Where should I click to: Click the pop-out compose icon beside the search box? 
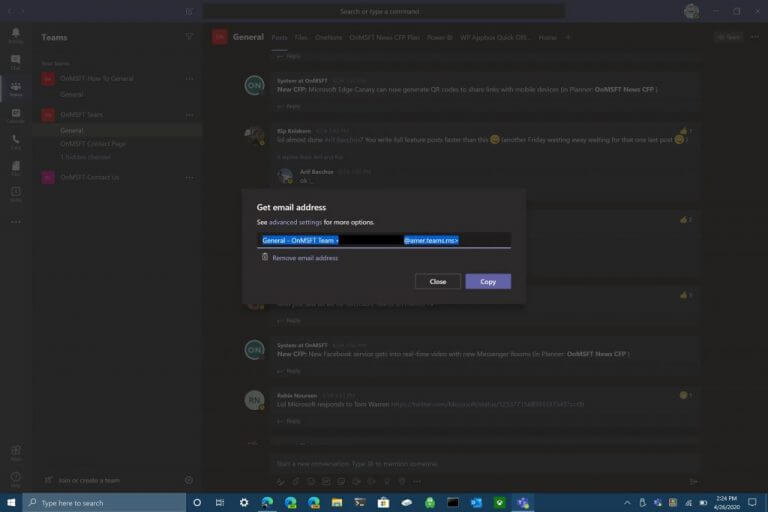pyautogui.click(x=189, y=11)
